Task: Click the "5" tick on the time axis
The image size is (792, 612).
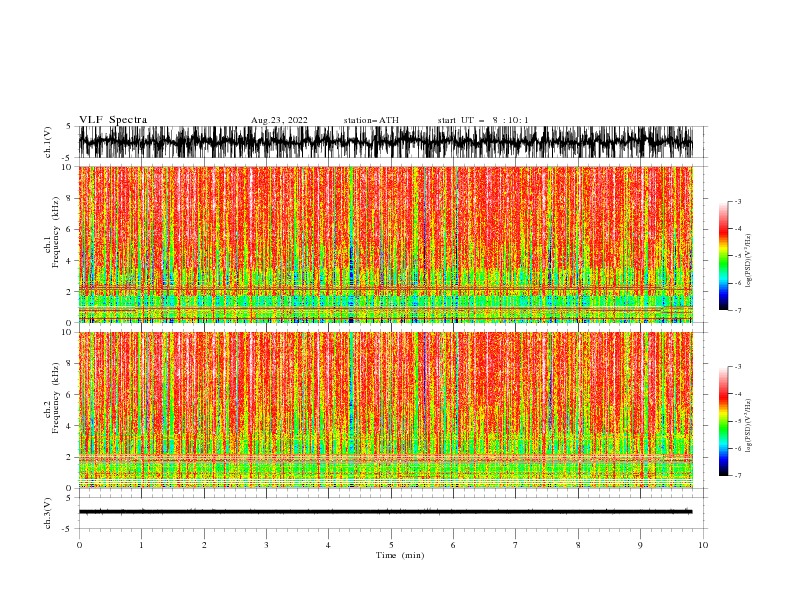Action: click(391, 545)
